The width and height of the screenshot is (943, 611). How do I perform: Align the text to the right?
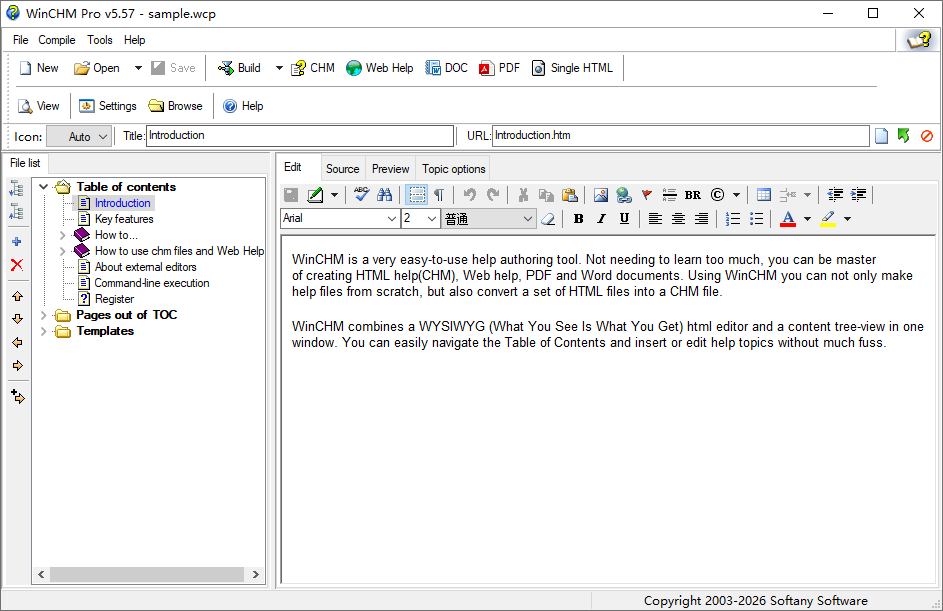701,219
